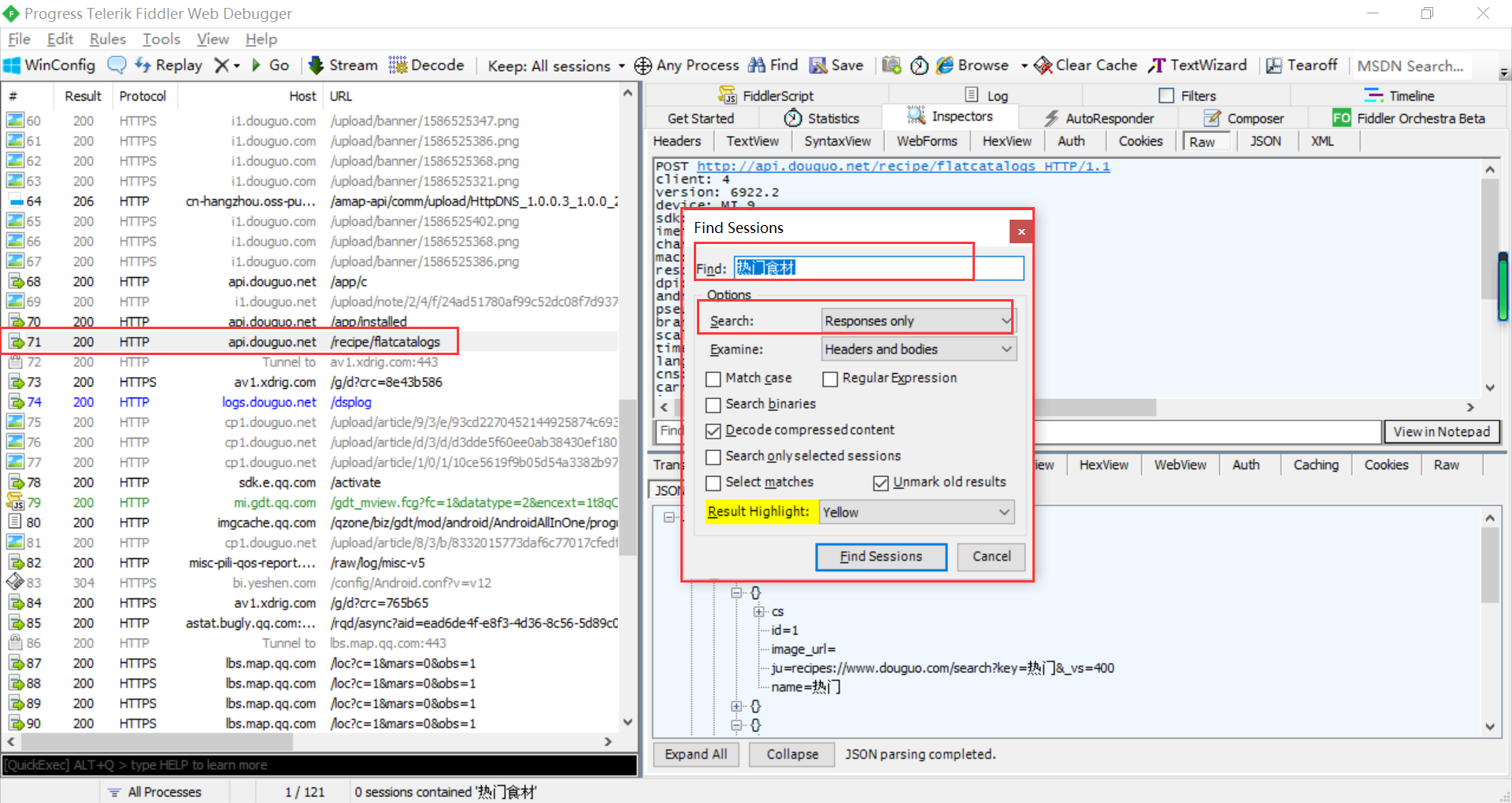Open the Keep: All sessions dropdown

coord(556,66)
